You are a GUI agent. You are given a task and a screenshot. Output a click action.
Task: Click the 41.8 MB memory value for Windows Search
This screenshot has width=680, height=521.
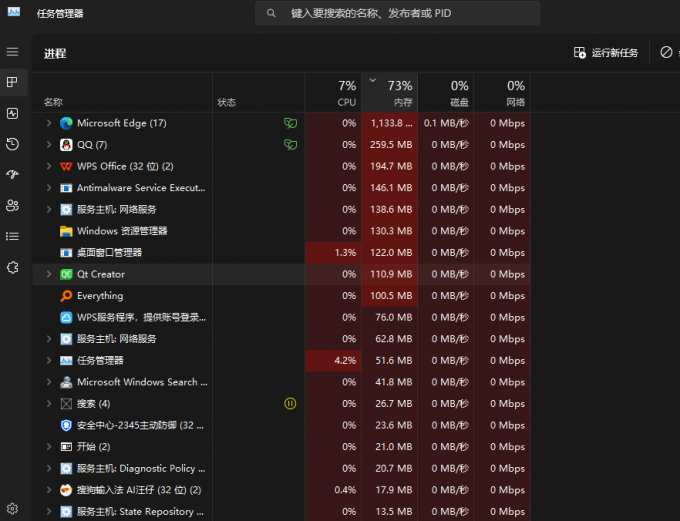tap(394, 382)
